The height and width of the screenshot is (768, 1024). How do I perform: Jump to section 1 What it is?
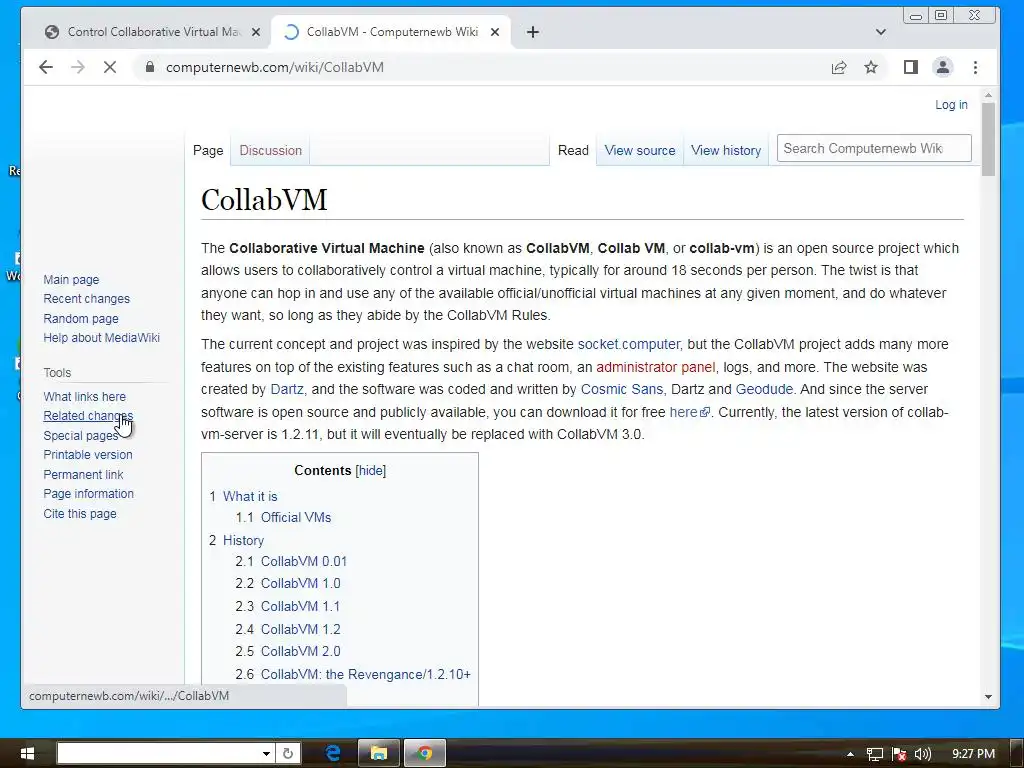pyautogui.click(x=243, y=496)
